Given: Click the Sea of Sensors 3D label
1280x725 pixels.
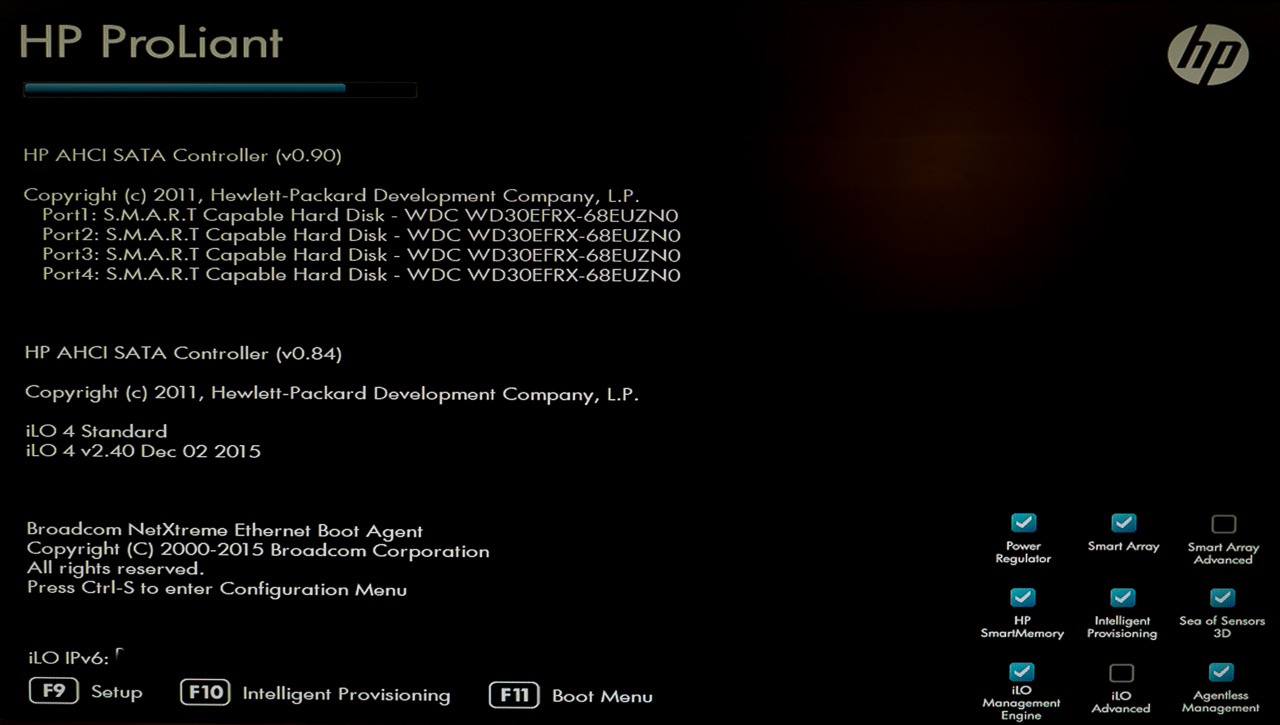Looking at the screenshot, I should [x=1222, y=627].
